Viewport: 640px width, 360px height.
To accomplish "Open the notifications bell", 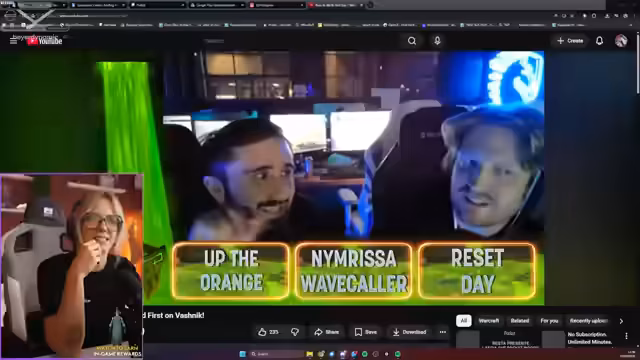I will [599, 41].
